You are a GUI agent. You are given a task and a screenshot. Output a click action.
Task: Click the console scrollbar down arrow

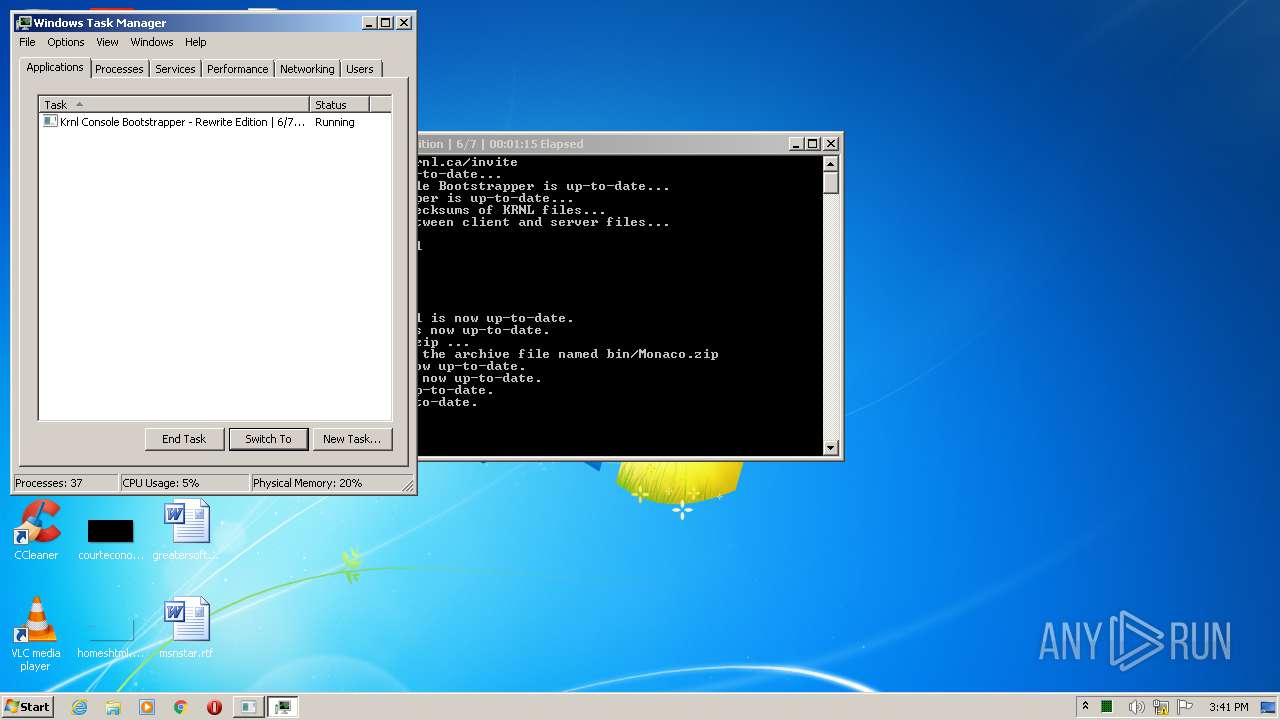pyautogui.click(x=830, y=447)
